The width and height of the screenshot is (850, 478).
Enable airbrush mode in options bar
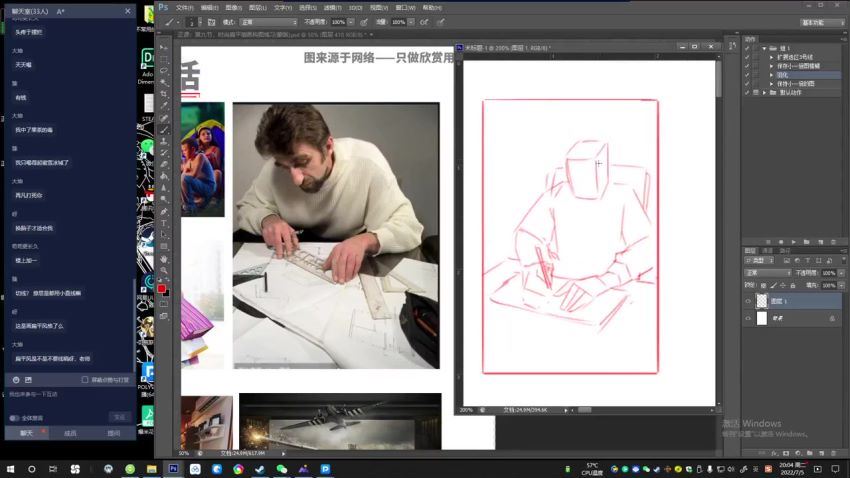(424, 22)
